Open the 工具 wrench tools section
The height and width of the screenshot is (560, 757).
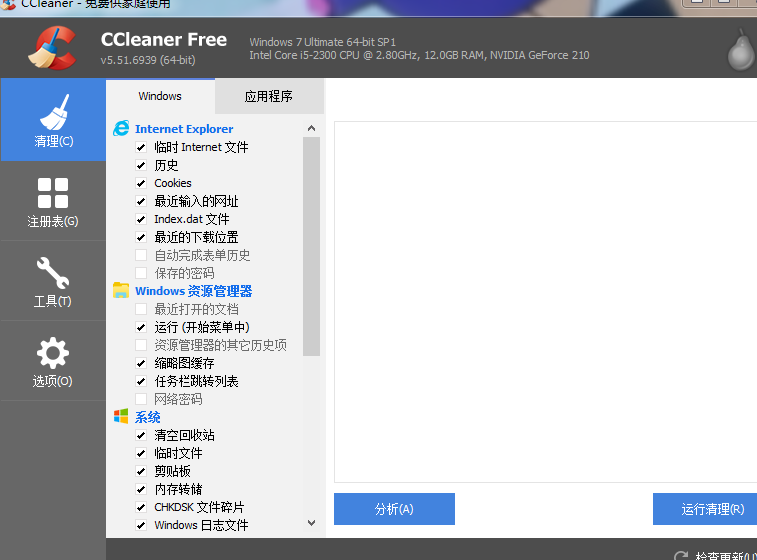[53, 280]
